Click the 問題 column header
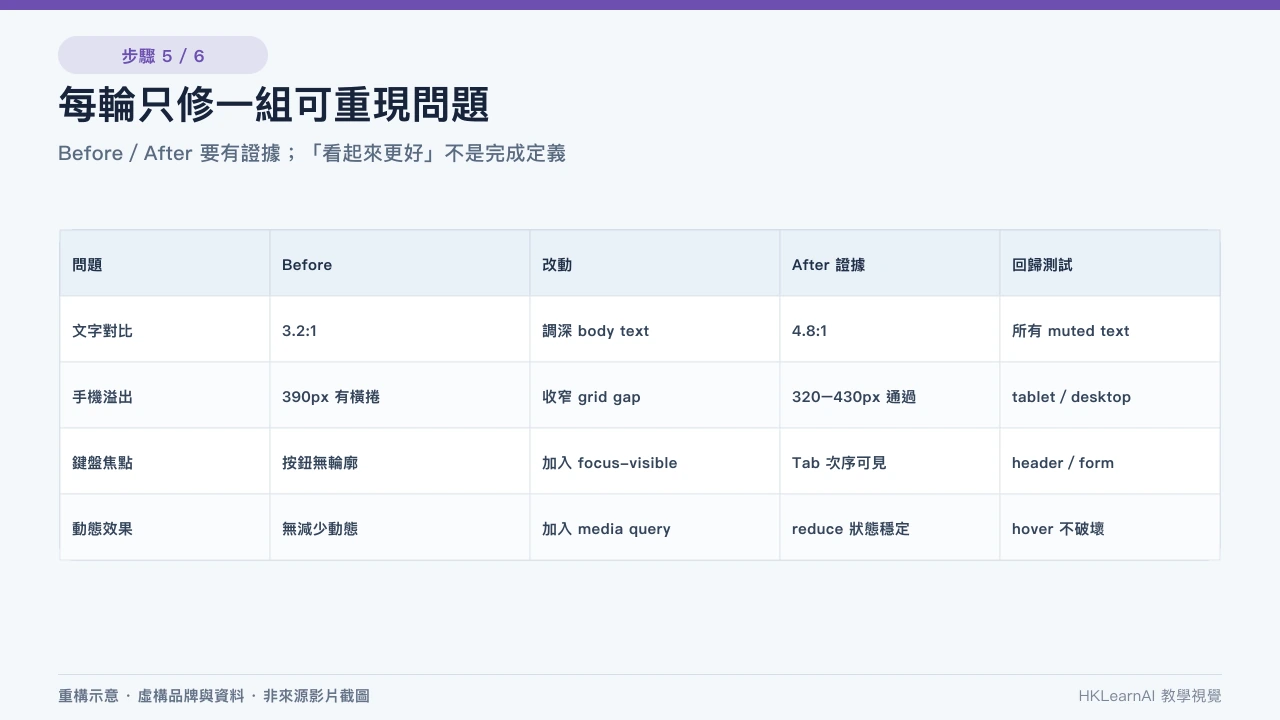Screen dimensions: 1280x720 click(x=165, y=264)
